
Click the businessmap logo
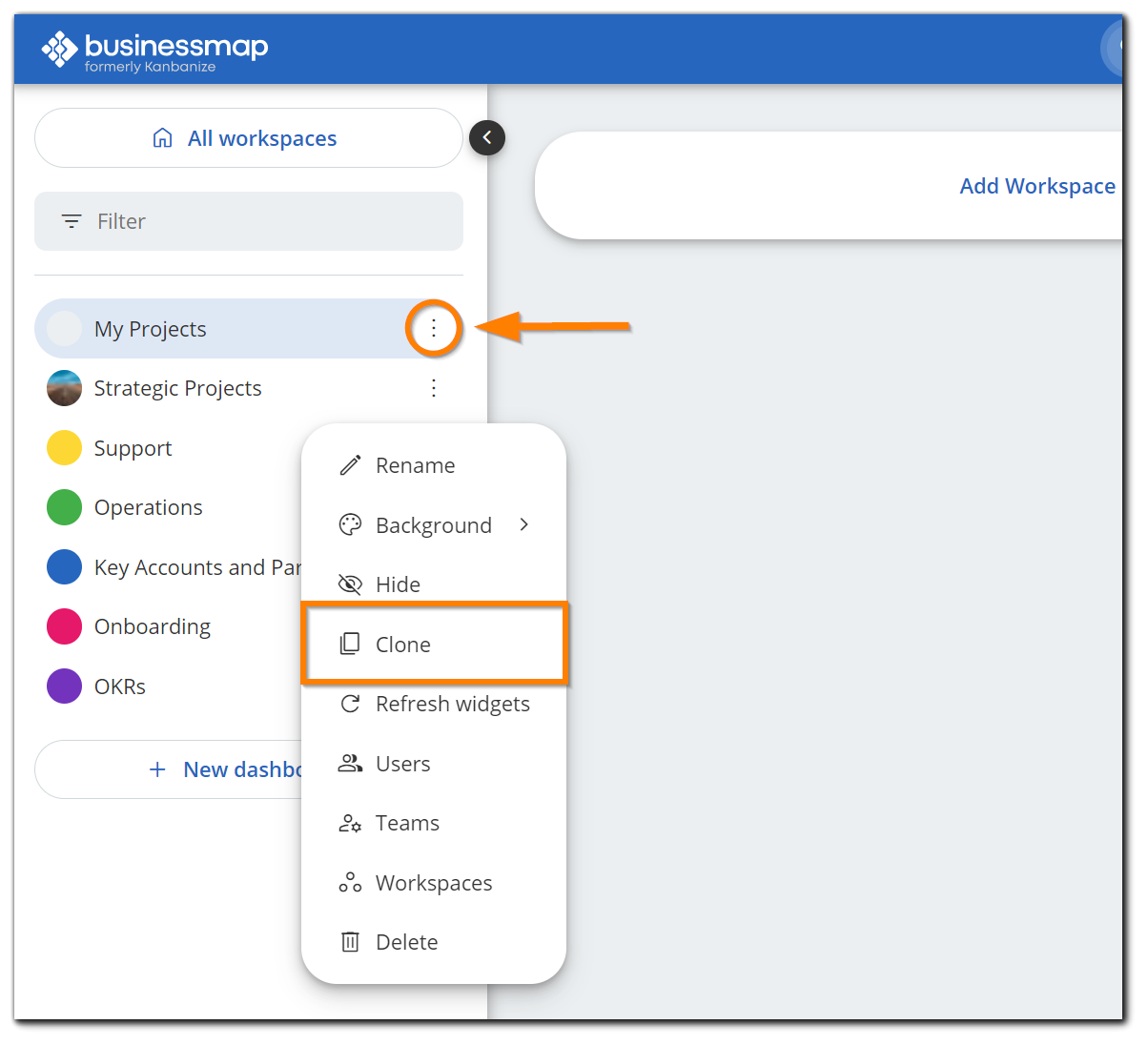click(x=153, y=48)
